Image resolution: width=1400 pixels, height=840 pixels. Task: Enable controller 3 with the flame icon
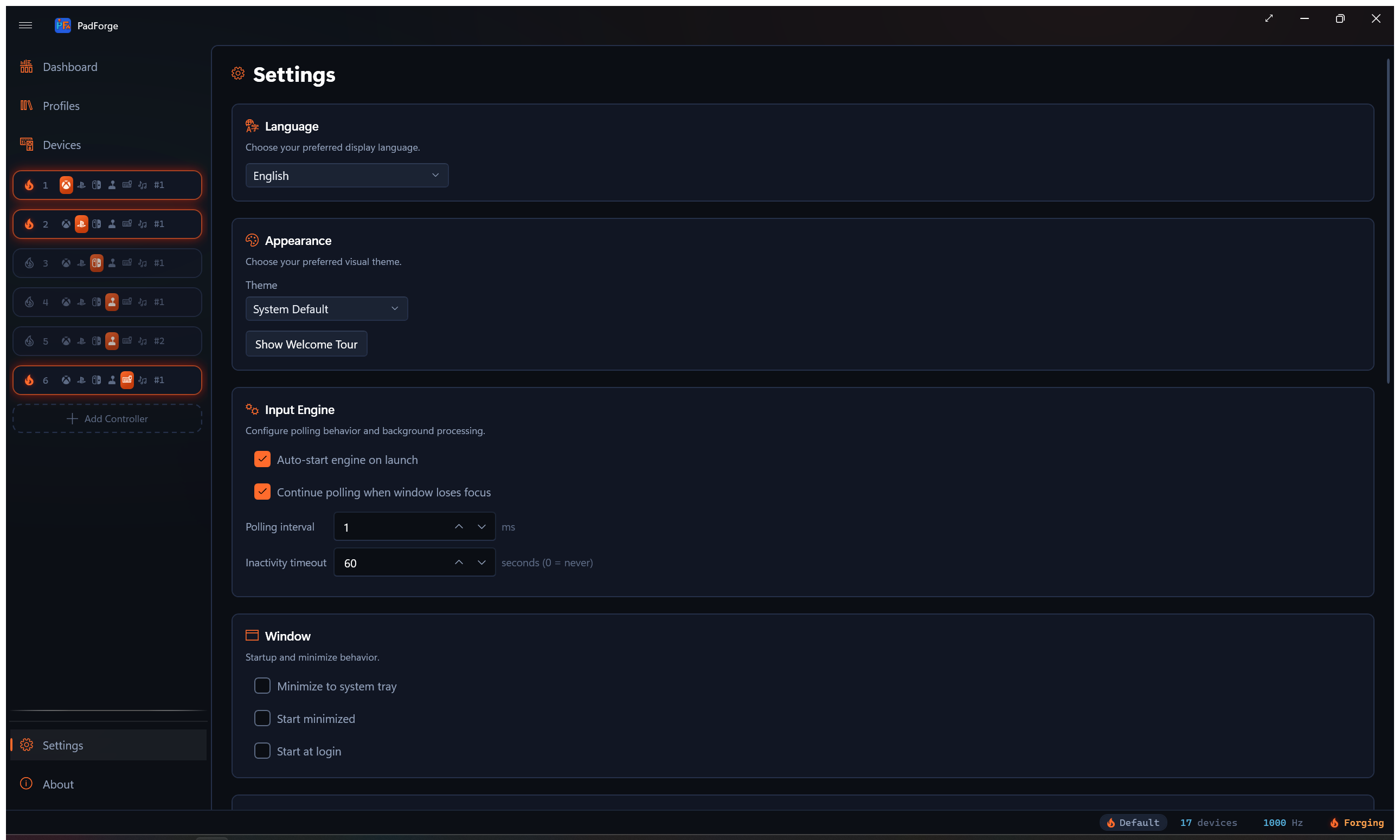point(29,263)
